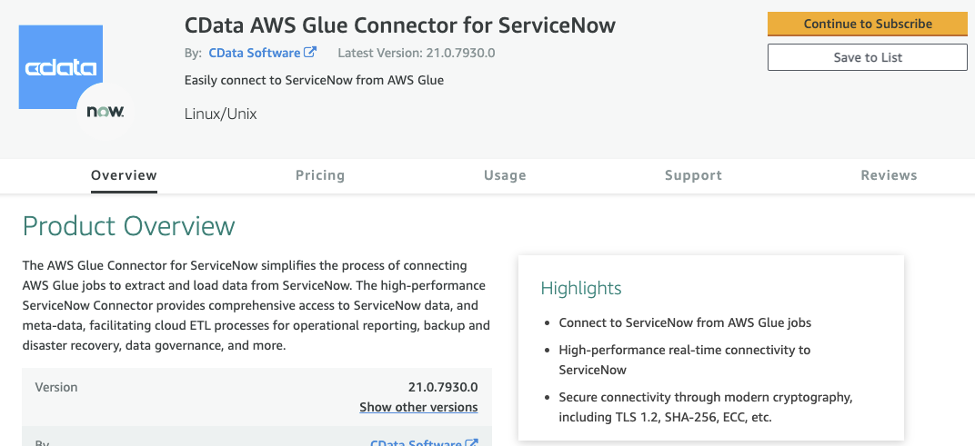Click the Save to List button
Screen dimensions: 977x447
point(867,57)
